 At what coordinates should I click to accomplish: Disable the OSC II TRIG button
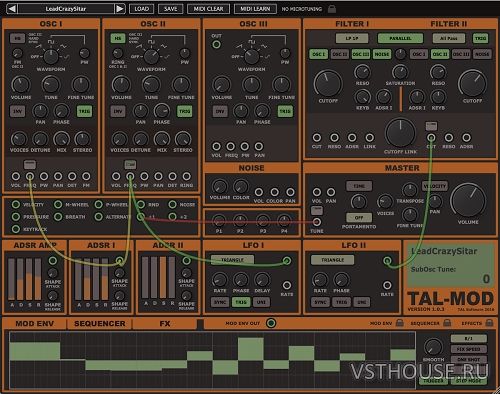(185, 111)
